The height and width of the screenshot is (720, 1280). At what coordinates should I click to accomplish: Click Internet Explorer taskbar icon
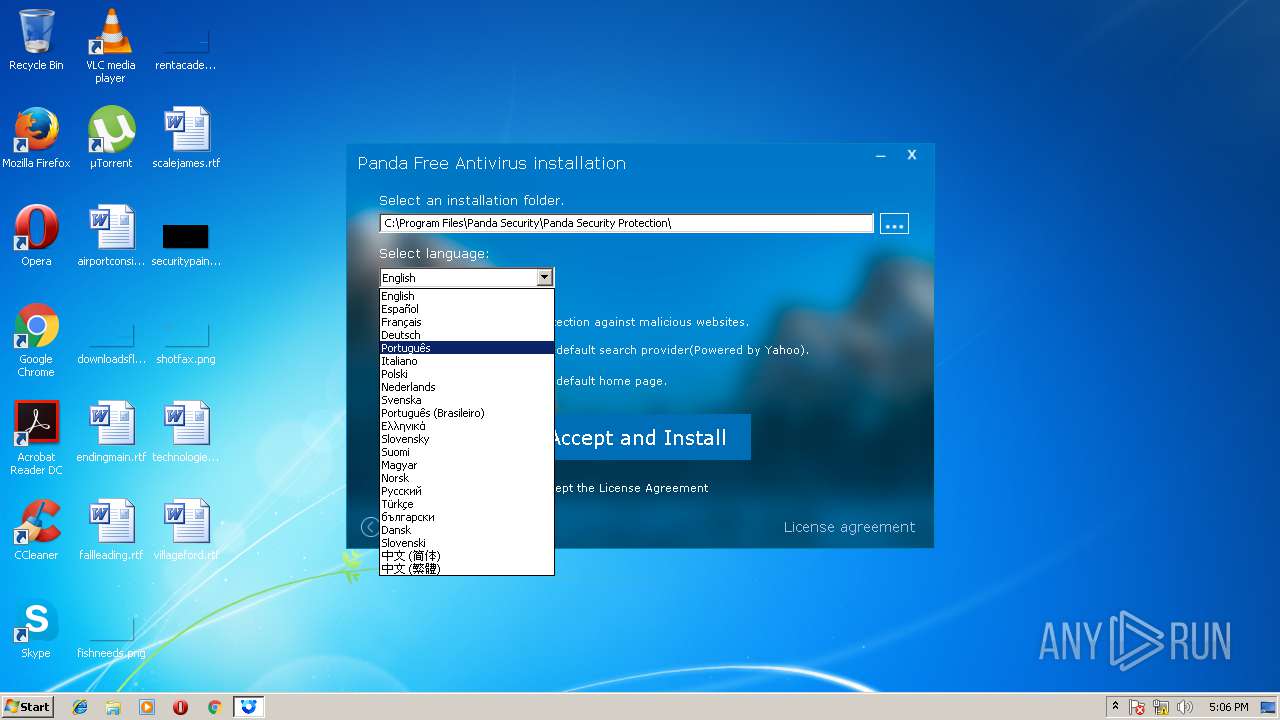click(x=80, y=707)
